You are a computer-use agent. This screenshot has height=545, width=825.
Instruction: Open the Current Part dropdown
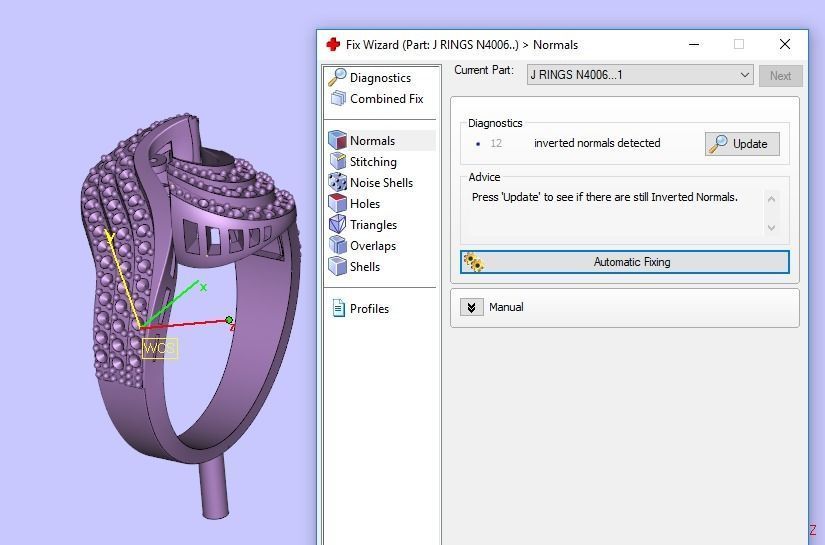coord(640,75)
